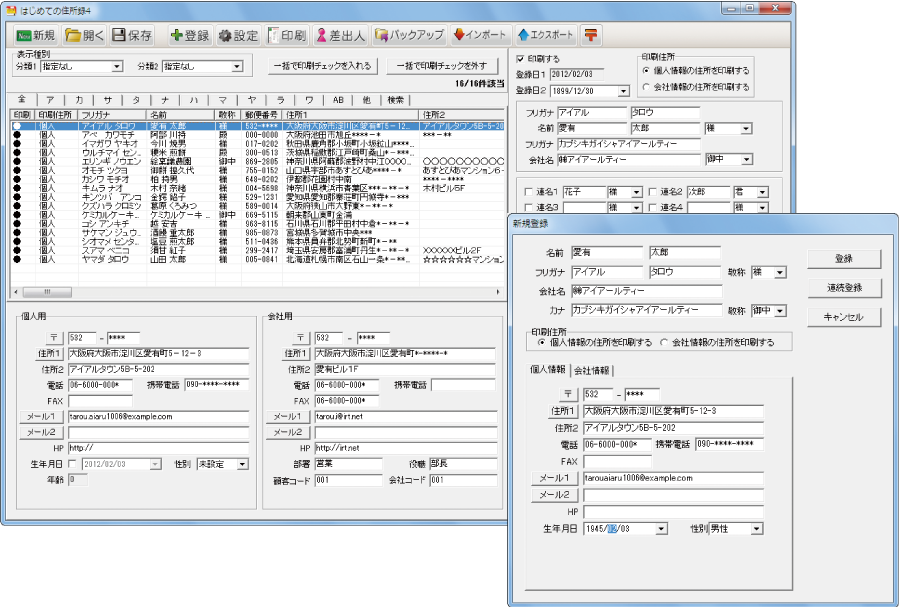
Task: Select the 検索 tab above the address list
Action: 396,100
